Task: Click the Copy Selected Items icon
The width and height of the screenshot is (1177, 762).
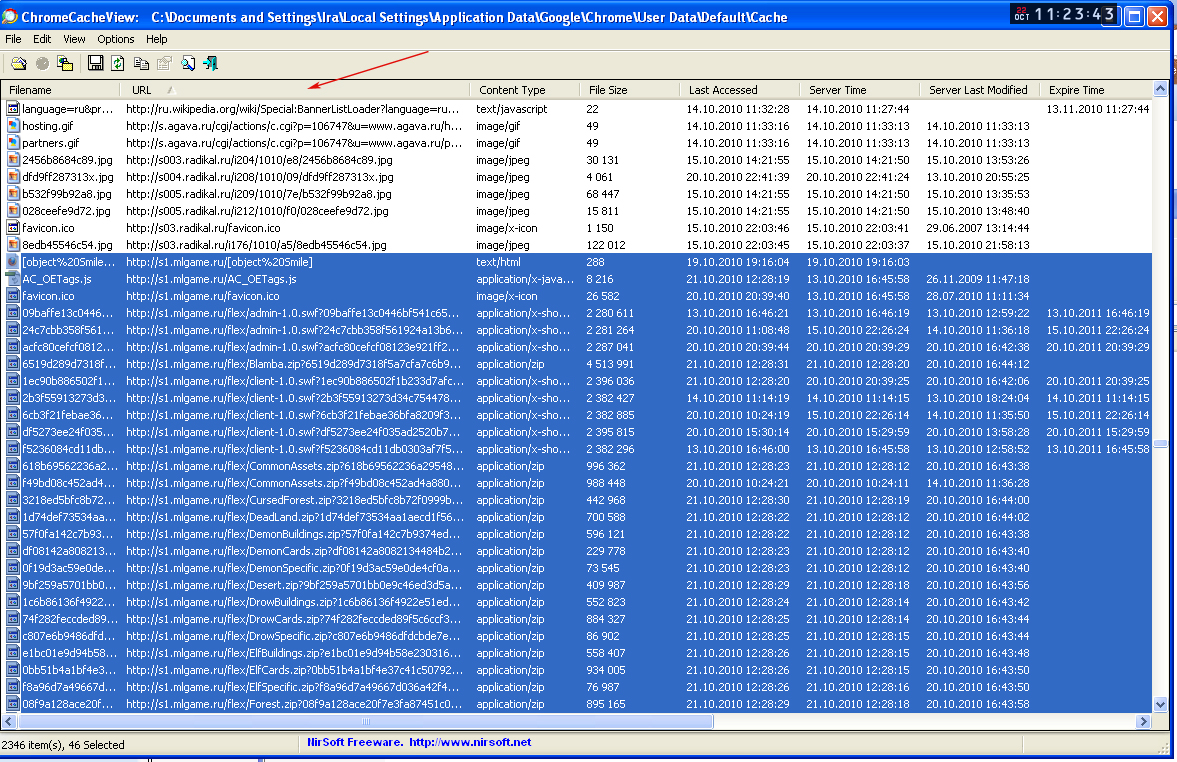Action: pyautogui.click(x=141, y=64)
